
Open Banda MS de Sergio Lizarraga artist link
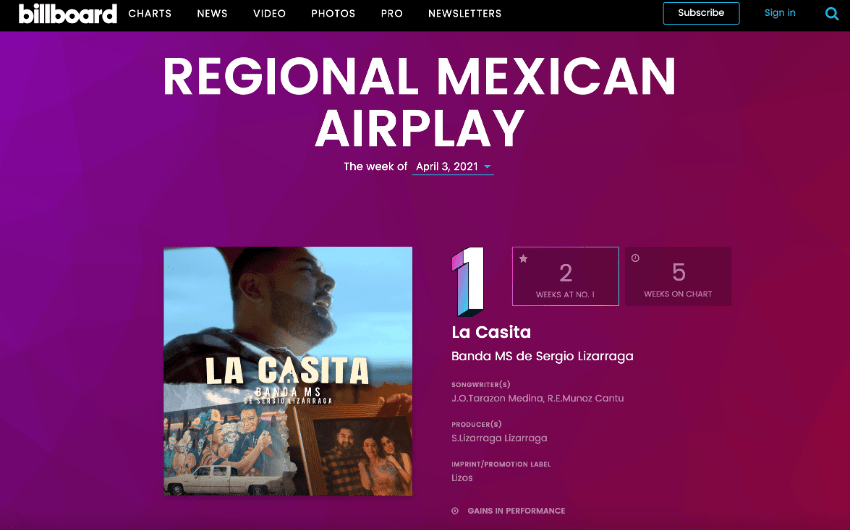pyautogui.click(x=542, y=356)
